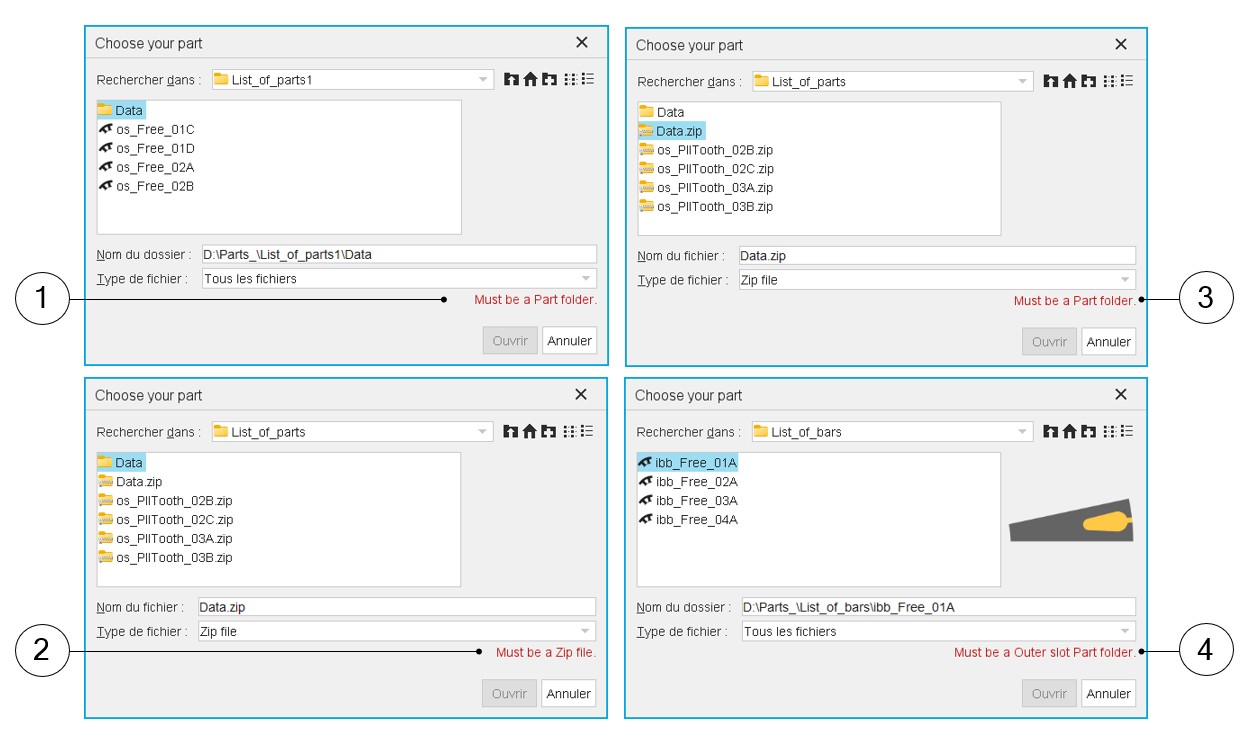Create new folder in 'Must be a Zip file' dialog
The height and width of the screenshot is (734, 1252).
click(x=549, y=431)
